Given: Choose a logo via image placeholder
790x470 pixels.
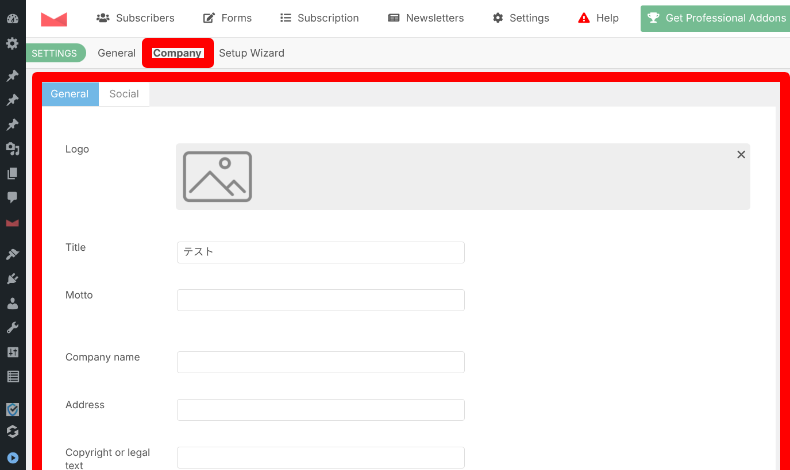Looking at the screenshot, I should [x=217, y=177].
